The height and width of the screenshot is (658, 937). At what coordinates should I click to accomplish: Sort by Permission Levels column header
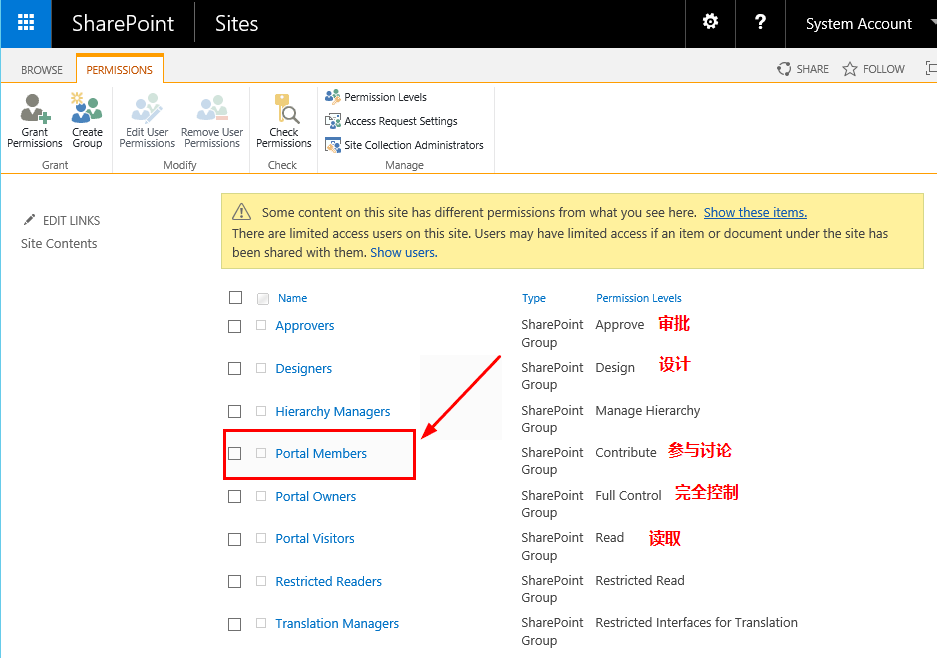point(638,298)
